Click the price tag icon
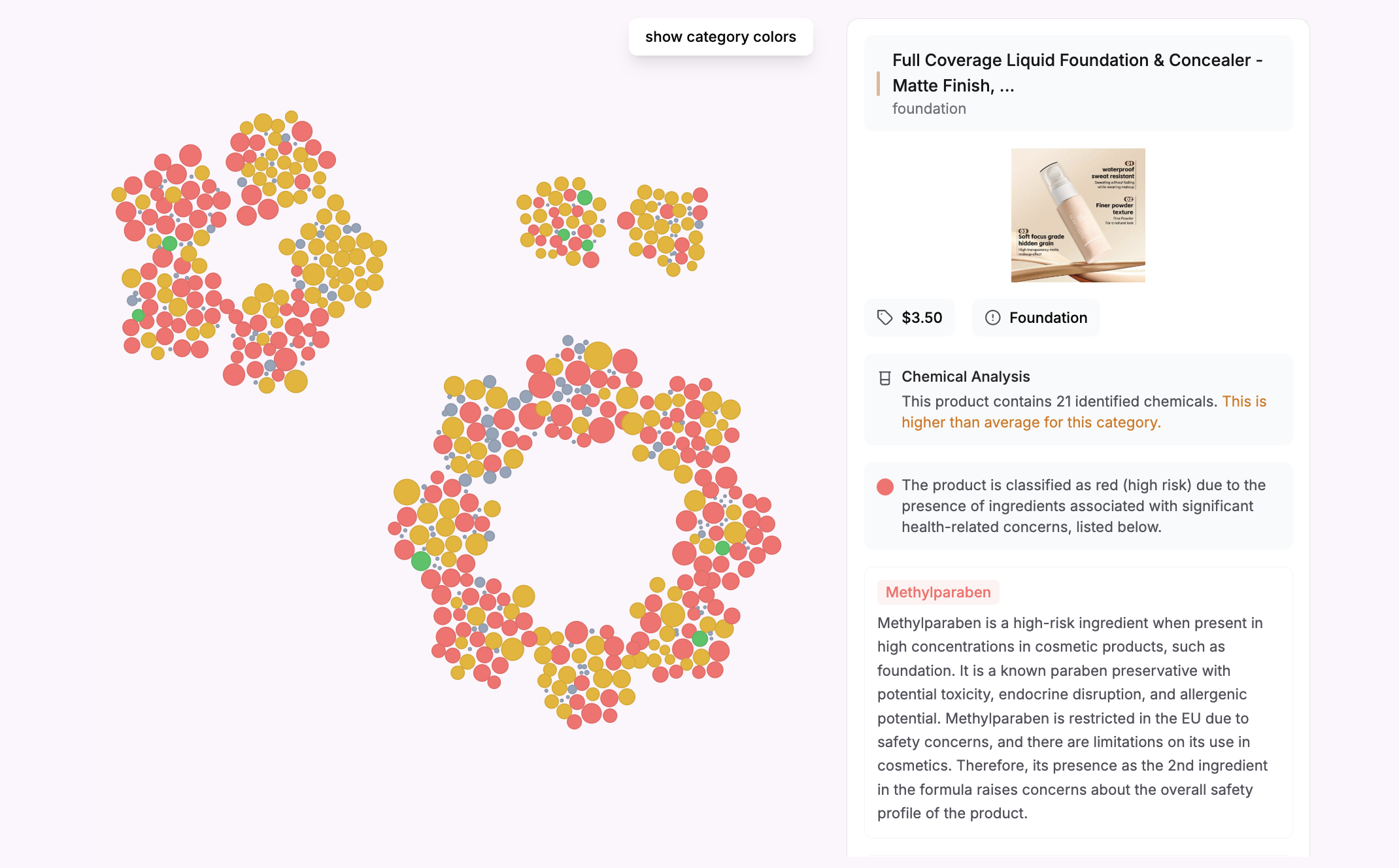Screen dimensions: 1399x868 885,318
